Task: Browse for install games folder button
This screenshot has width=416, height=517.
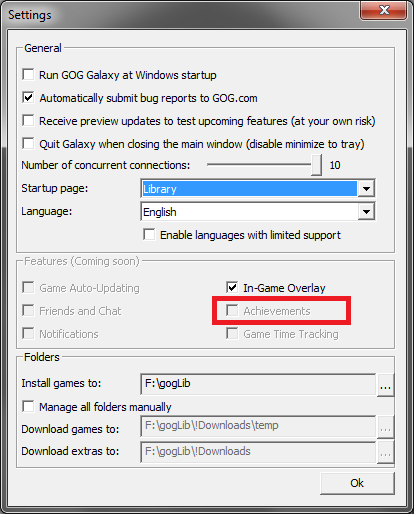Action: [385, 385]
